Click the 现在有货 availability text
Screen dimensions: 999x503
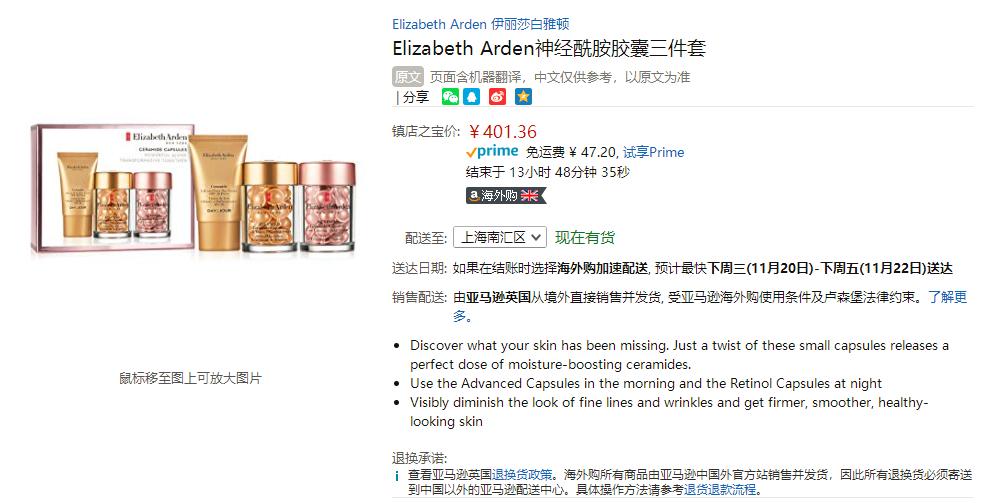coord(585,238)
